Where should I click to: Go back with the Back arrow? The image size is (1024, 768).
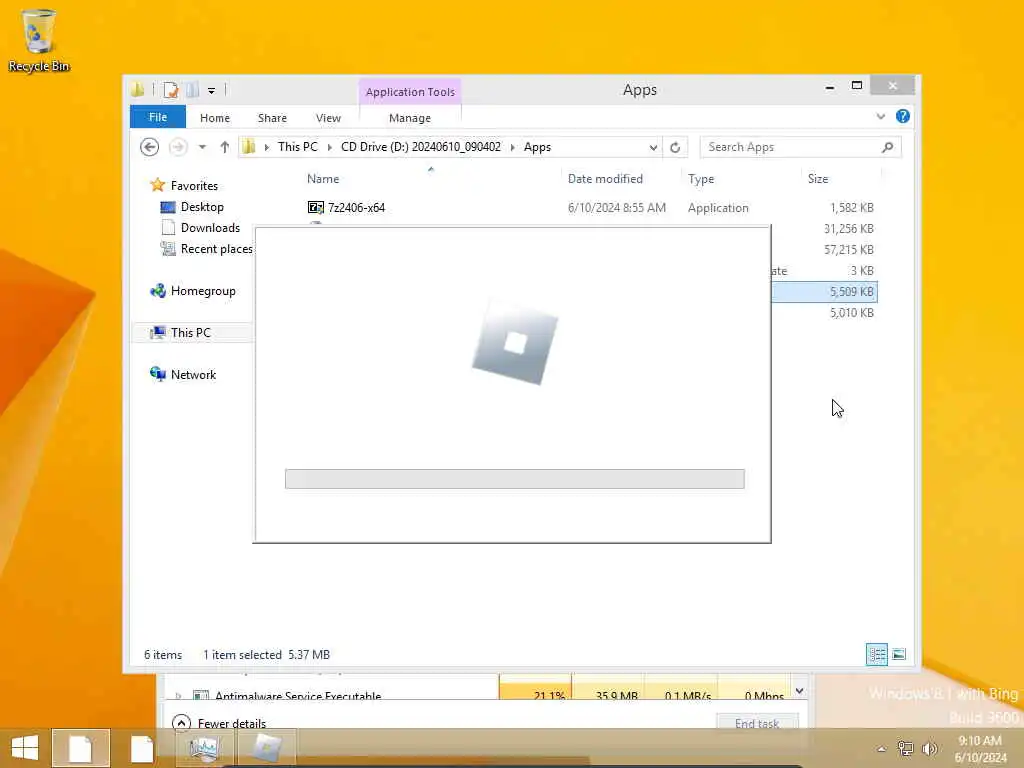[x=150, y=147]
